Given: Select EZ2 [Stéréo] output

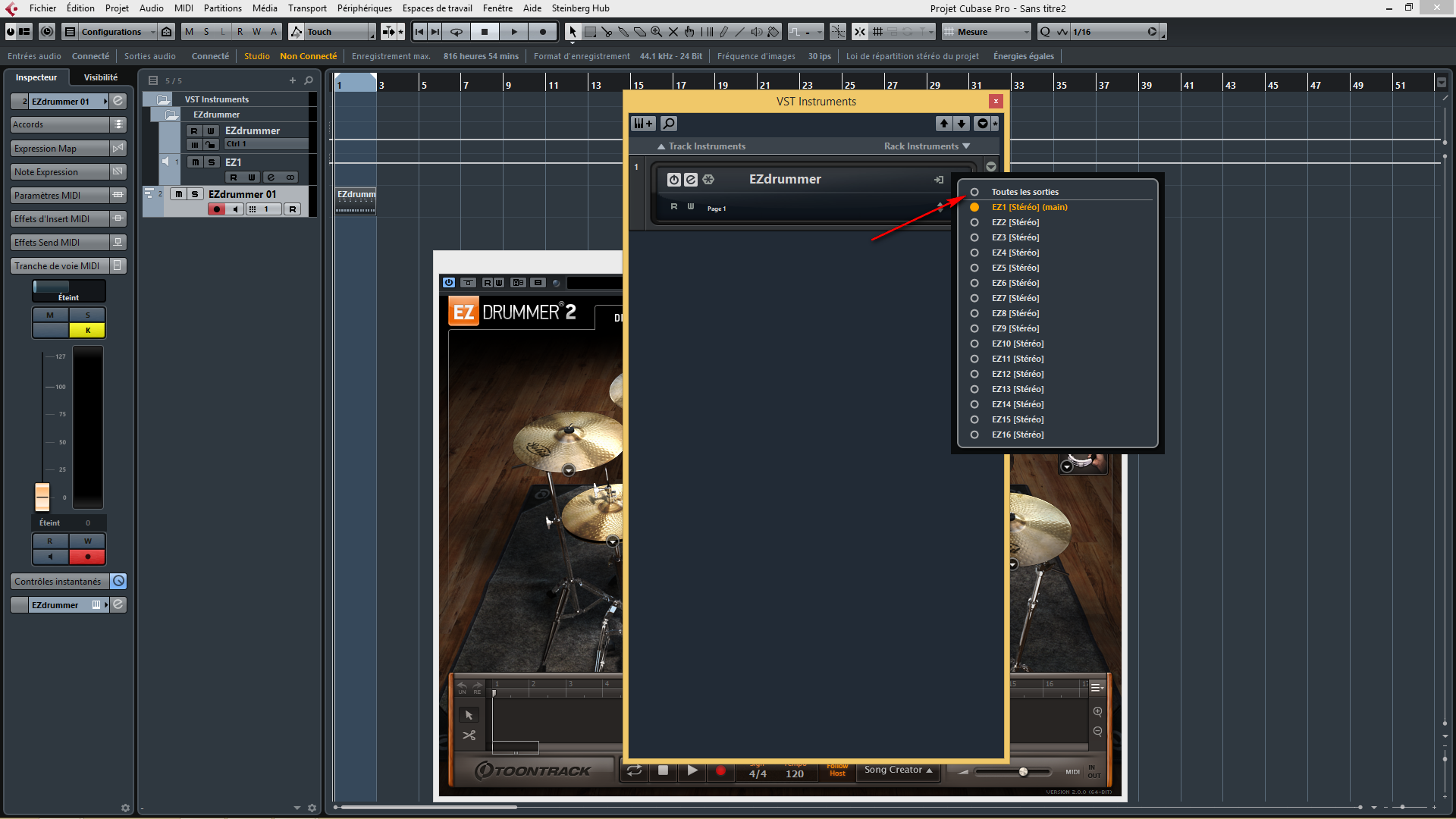Looking at the screenshot, I should (x=1015, y=222).
